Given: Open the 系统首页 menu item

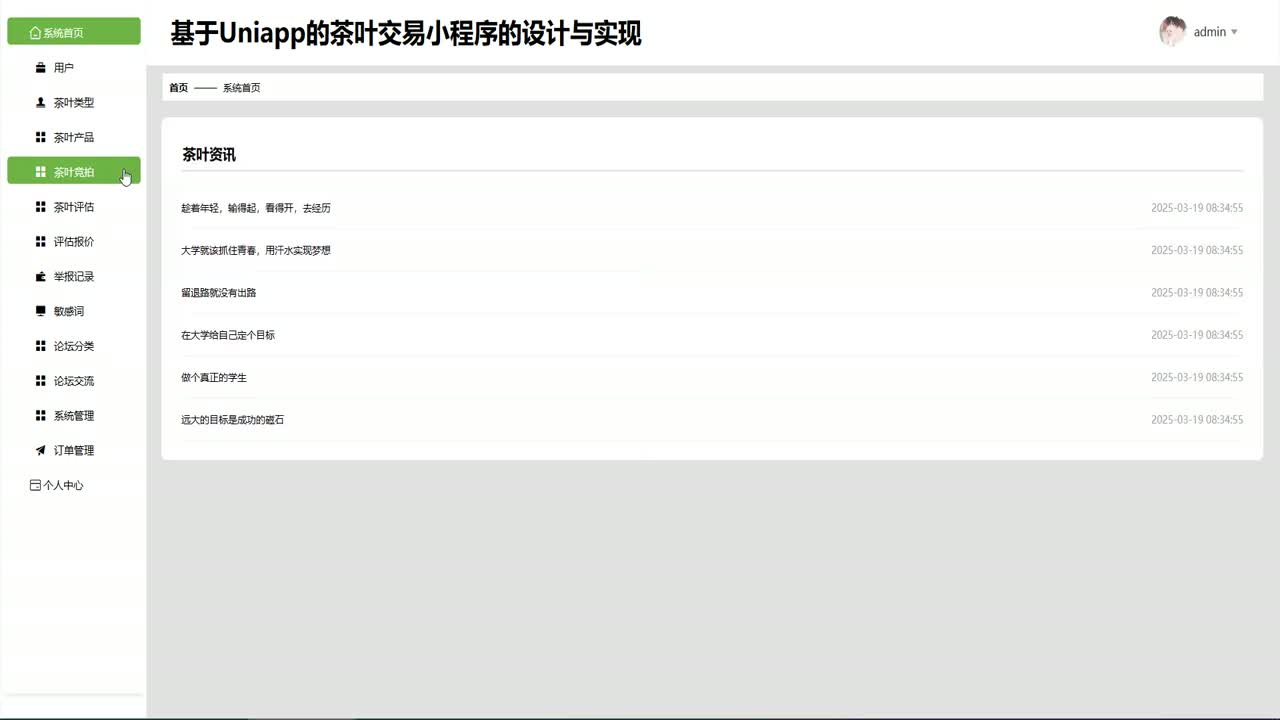Looking at the screenshot, I should 74,32.
